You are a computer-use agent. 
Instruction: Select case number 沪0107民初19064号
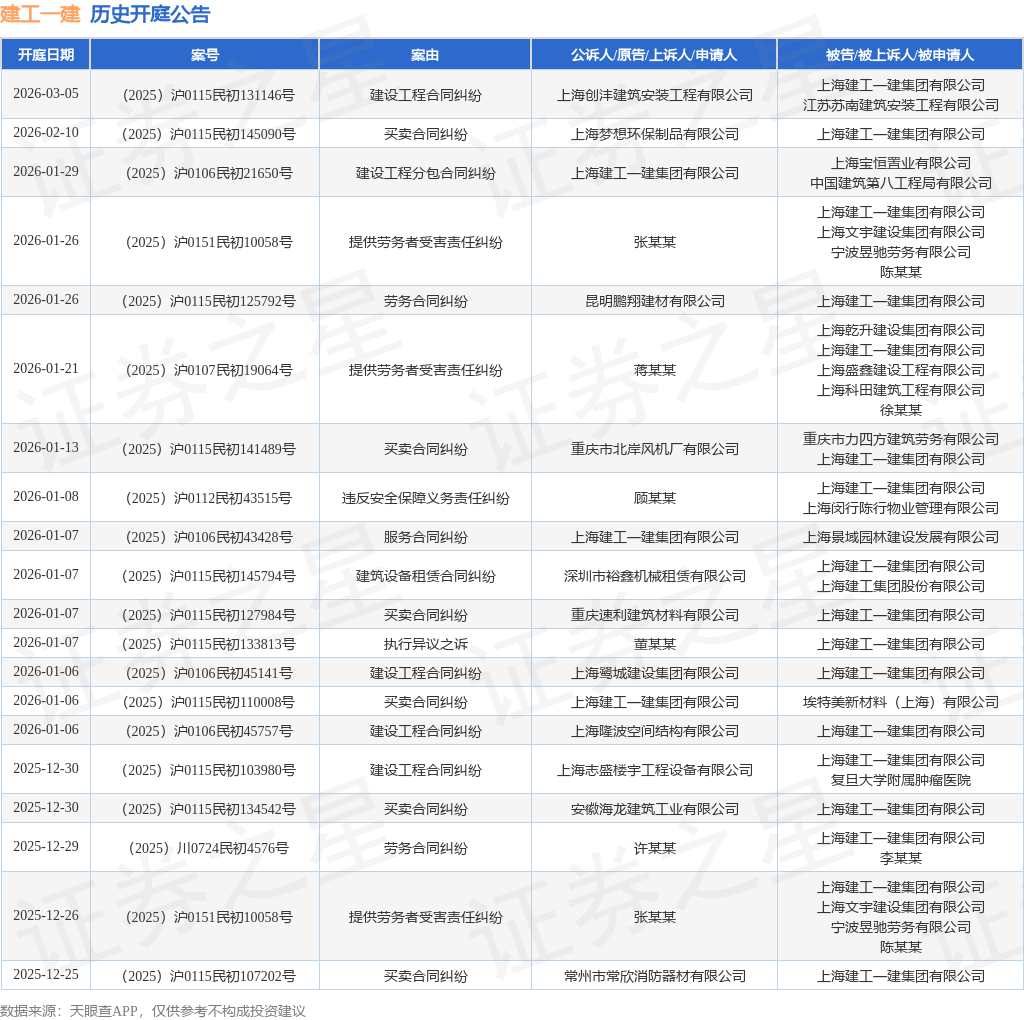click(x=208, y=370)
